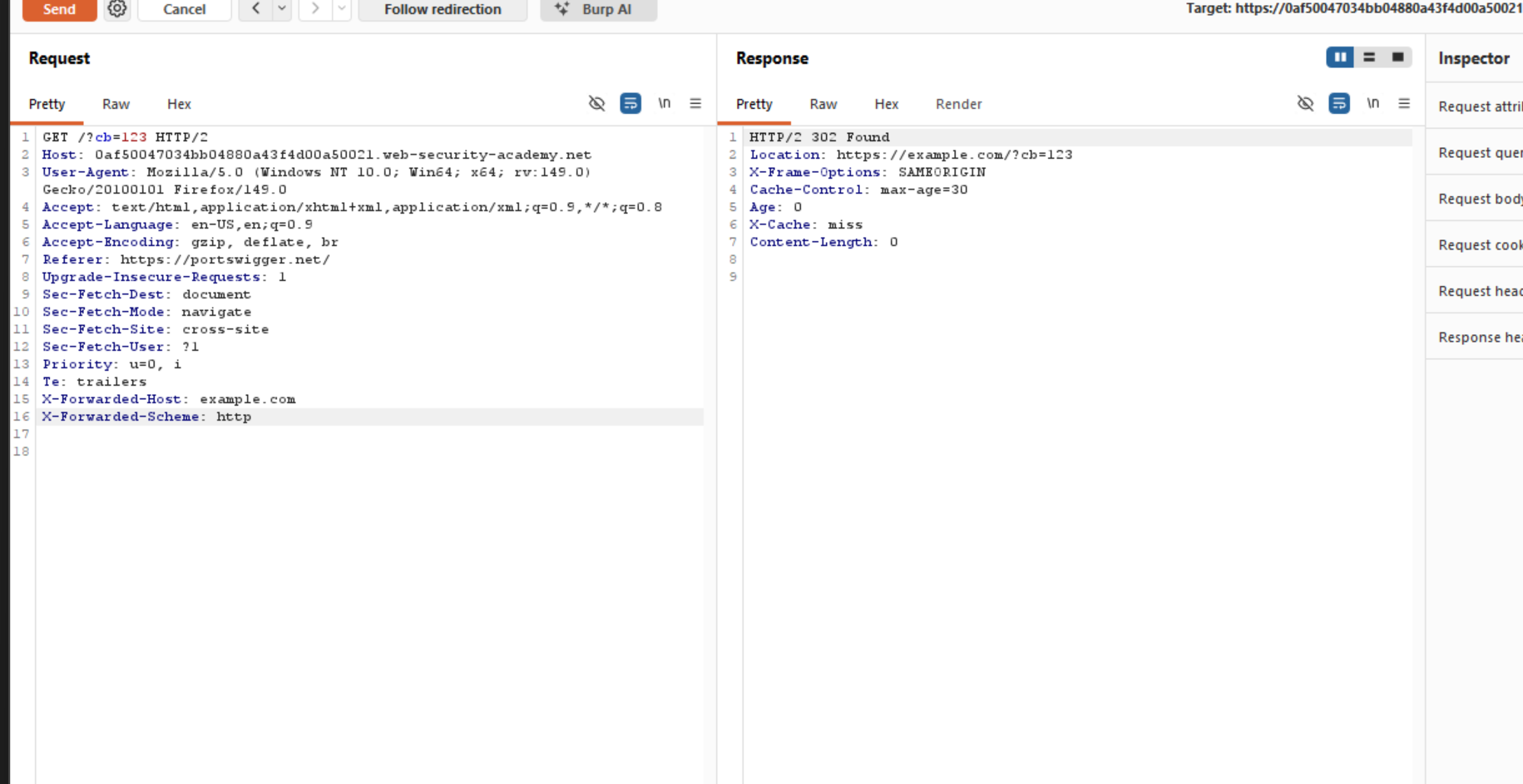
Task: Click the Content-Length: 0 response line
Action: [823, 242]
